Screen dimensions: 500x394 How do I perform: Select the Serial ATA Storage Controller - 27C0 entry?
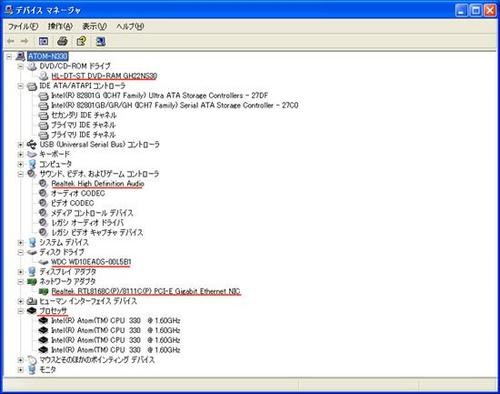(x=175, y=105)
